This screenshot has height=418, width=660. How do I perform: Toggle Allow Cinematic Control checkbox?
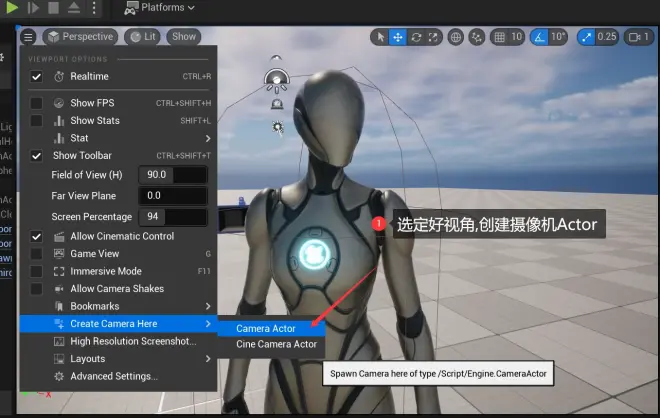(36, 236)
